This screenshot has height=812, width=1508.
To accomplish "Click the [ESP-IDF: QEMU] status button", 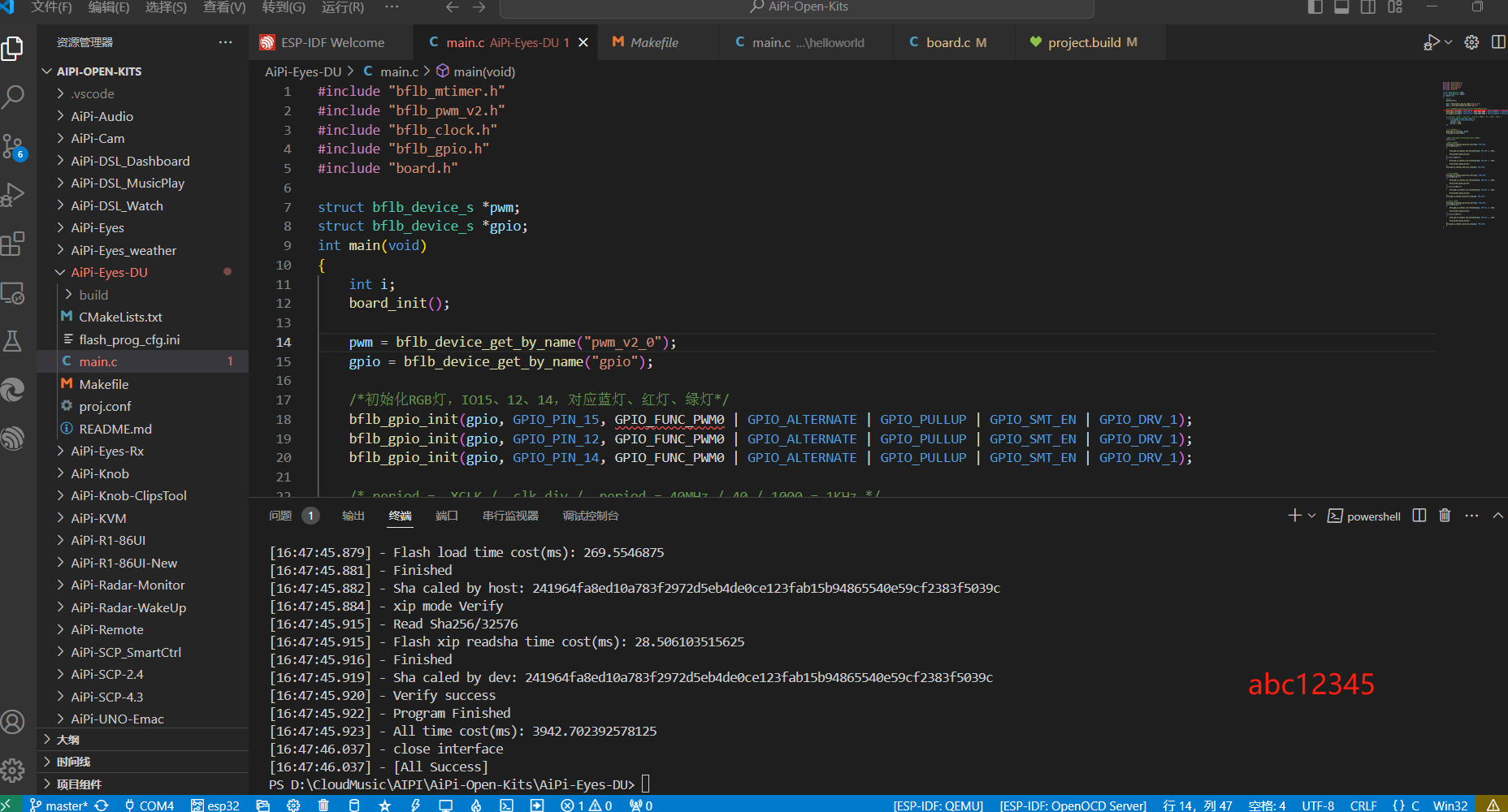I will click(x=938, y=805).
